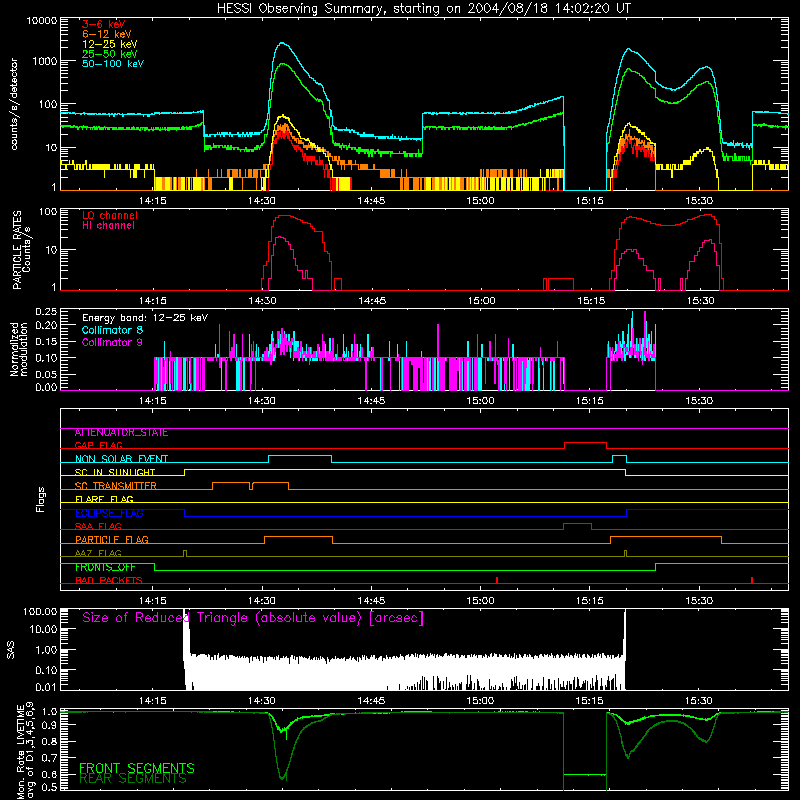
Task: Click the PARTICLE_FLAG label
Action: (x=112, y=540)
